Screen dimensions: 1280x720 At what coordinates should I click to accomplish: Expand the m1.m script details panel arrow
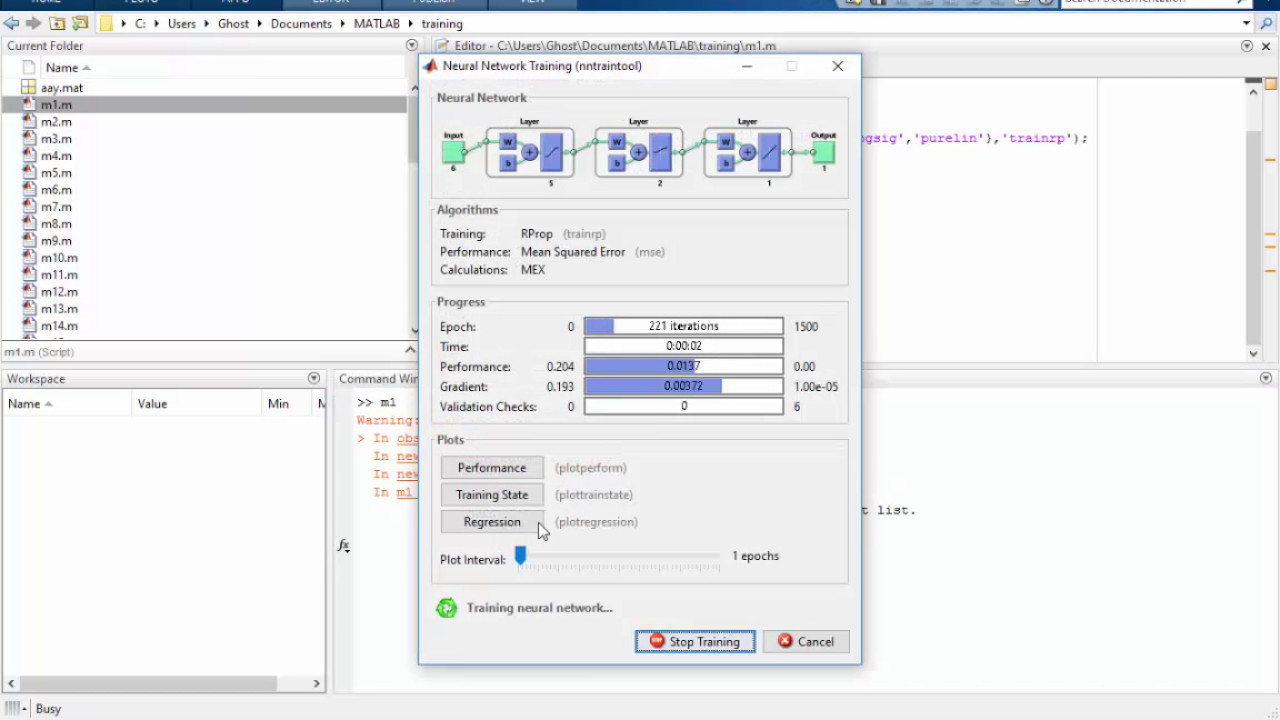coord(410,350)
